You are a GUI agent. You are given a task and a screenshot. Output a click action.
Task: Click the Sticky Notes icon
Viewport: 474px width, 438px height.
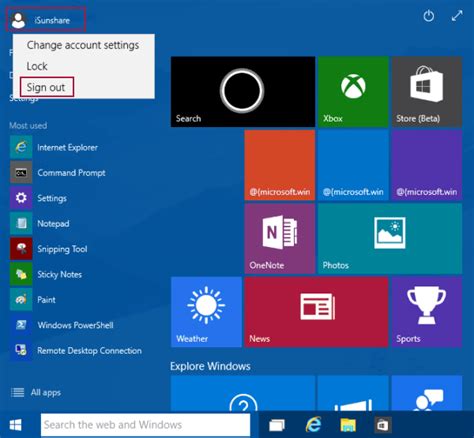tap(21, 274)
